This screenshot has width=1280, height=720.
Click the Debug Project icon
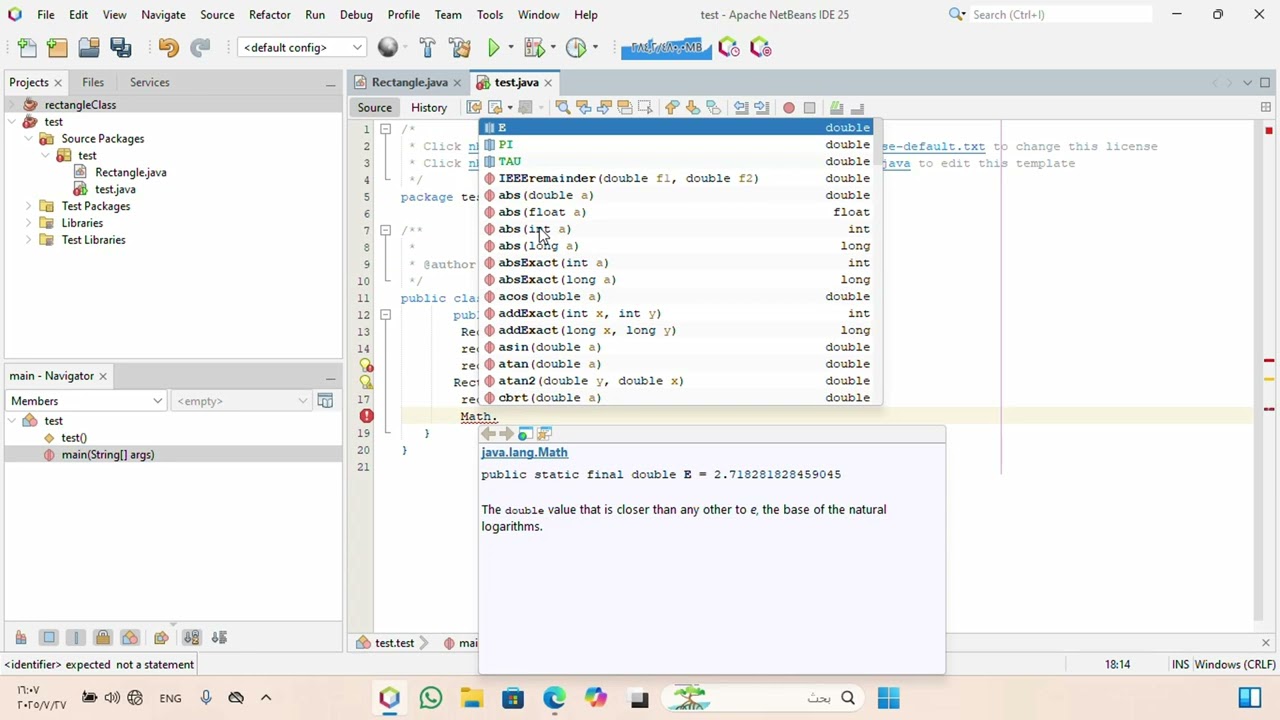[534, 48]
